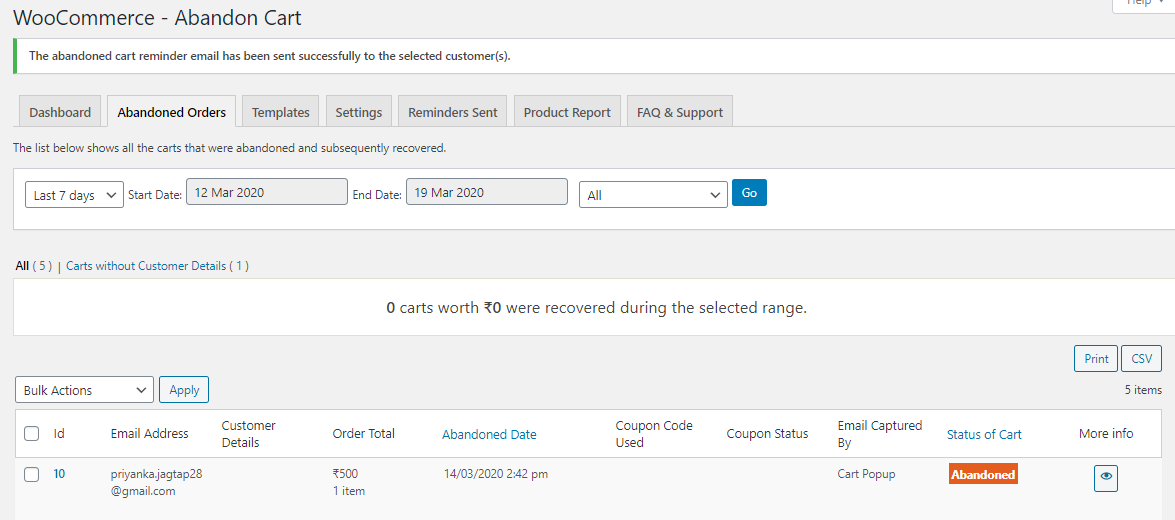This screenshot has height=520, width=1175.
Task: Select the Abandoned Orders tab
Action: (172, 112)
